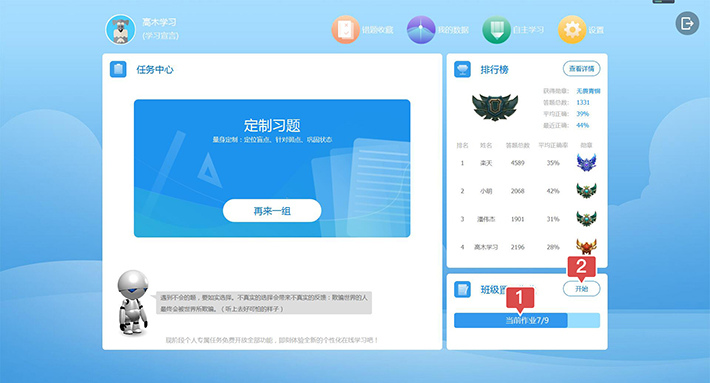Click 排行榜 panel title

[x=494, y=70]
